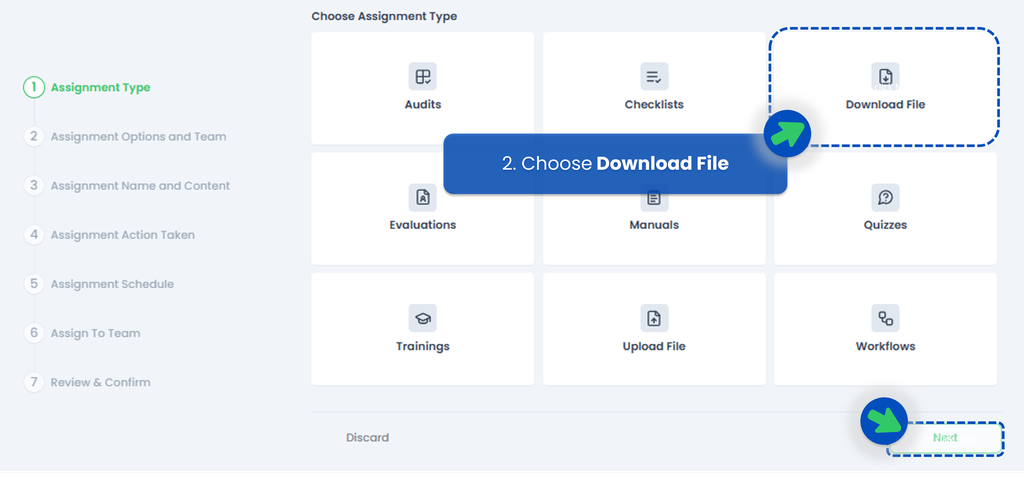
Task: Select step 4 Assignment Action Taken
Action: click(x=122, y=234)
